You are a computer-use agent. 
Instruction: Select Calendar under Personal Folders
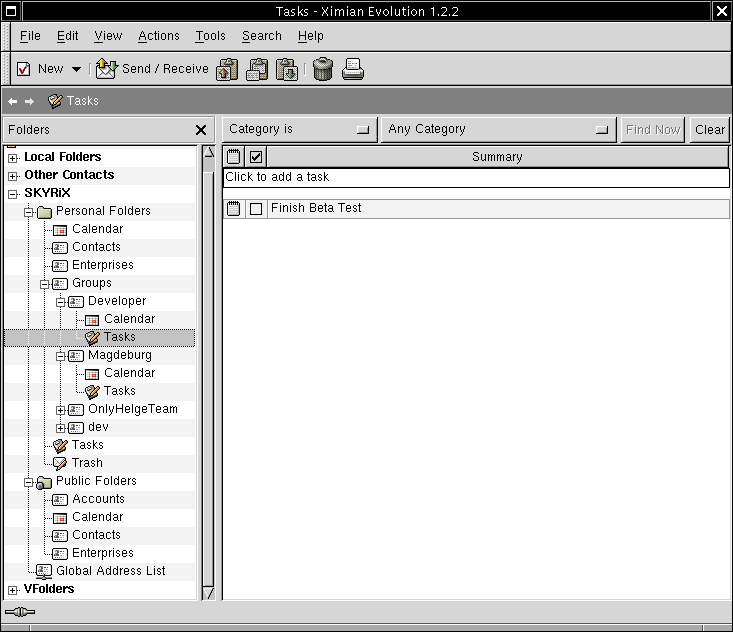tap(97, 229)
